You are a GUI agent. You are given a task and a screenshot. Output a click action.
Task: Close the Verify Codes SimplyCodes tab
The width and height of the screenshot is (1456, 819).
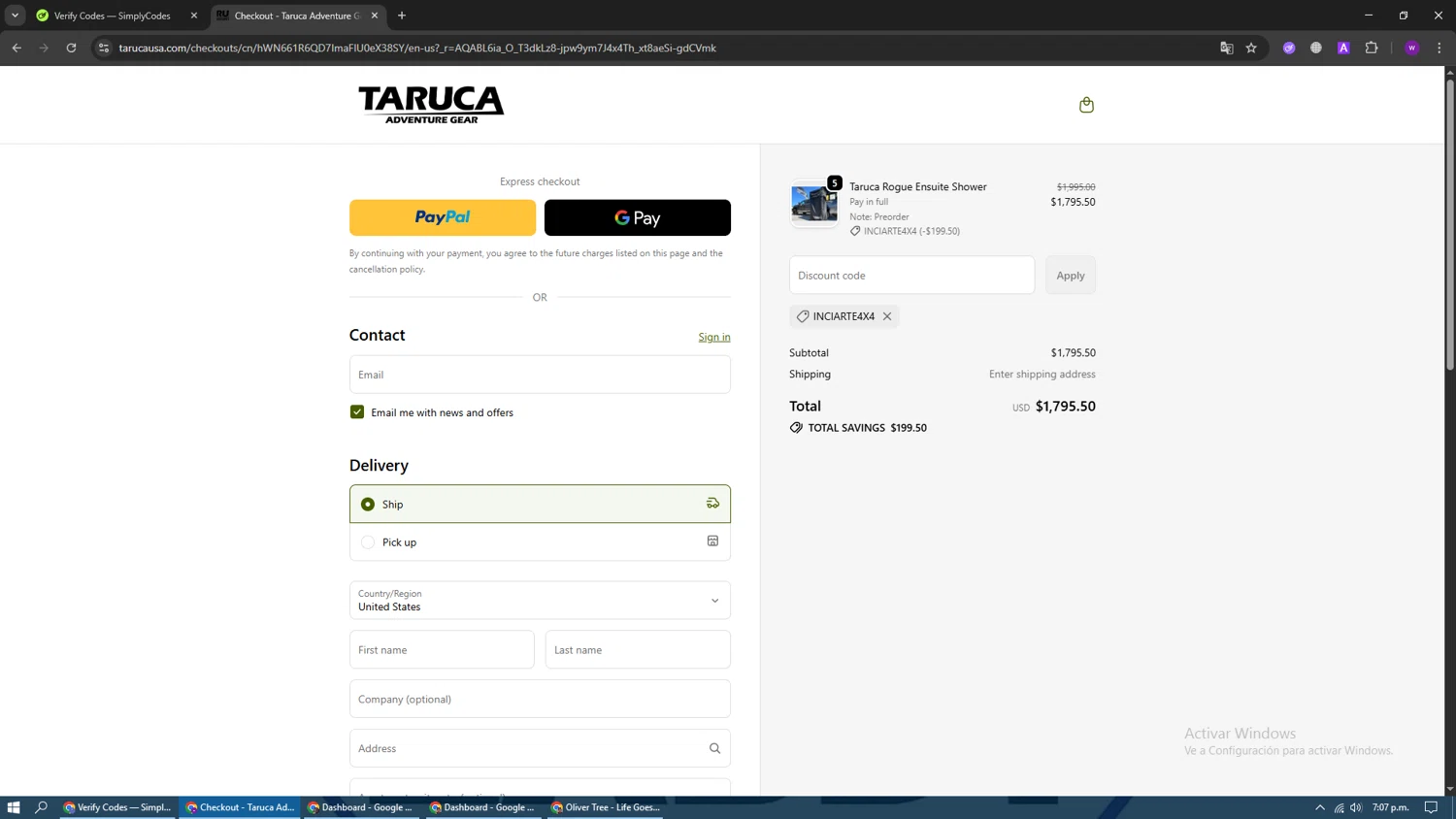coord(194,16)
